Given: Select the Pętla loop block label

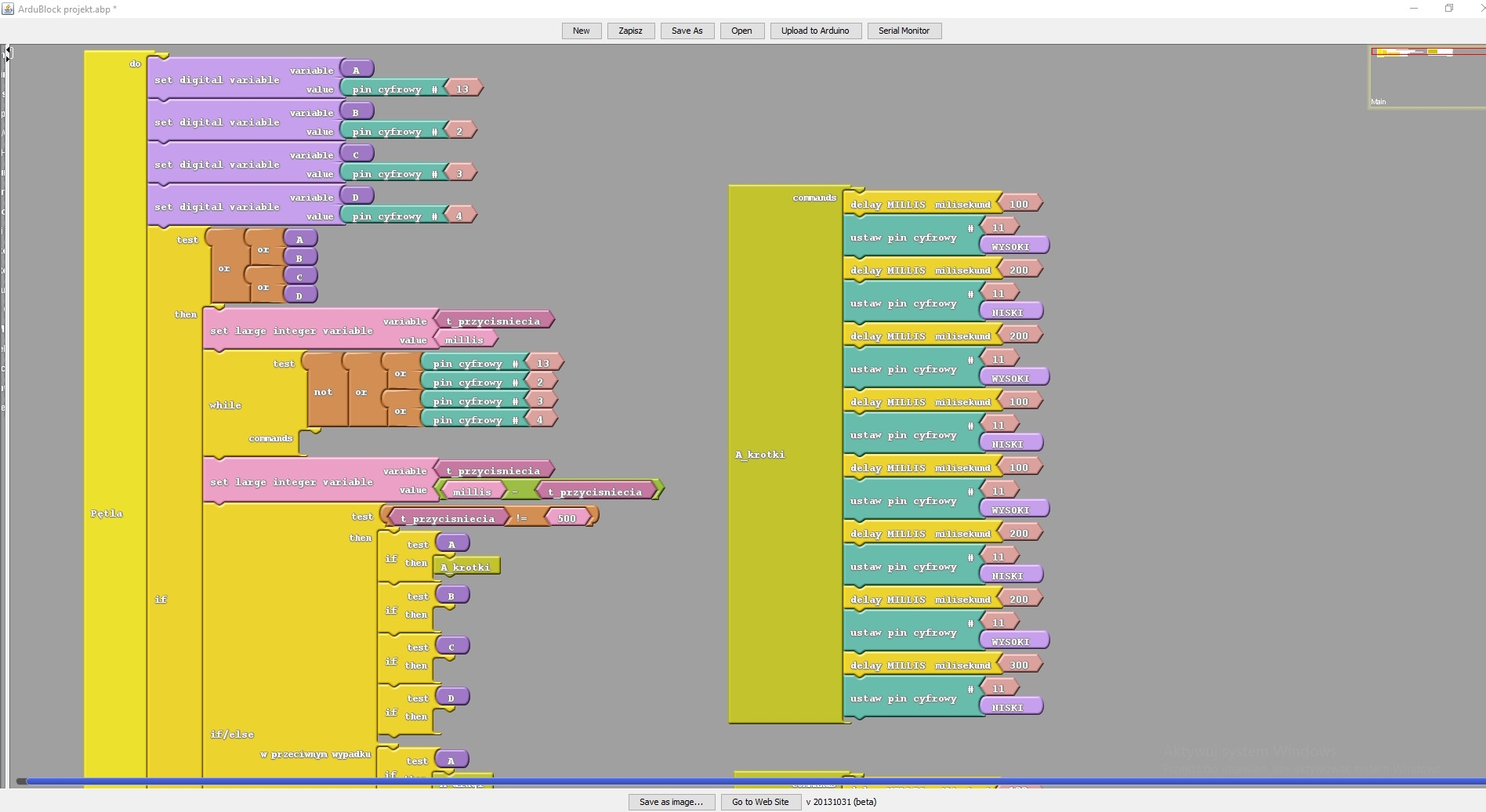Looking at the screenshot, I should click(107, 513).
